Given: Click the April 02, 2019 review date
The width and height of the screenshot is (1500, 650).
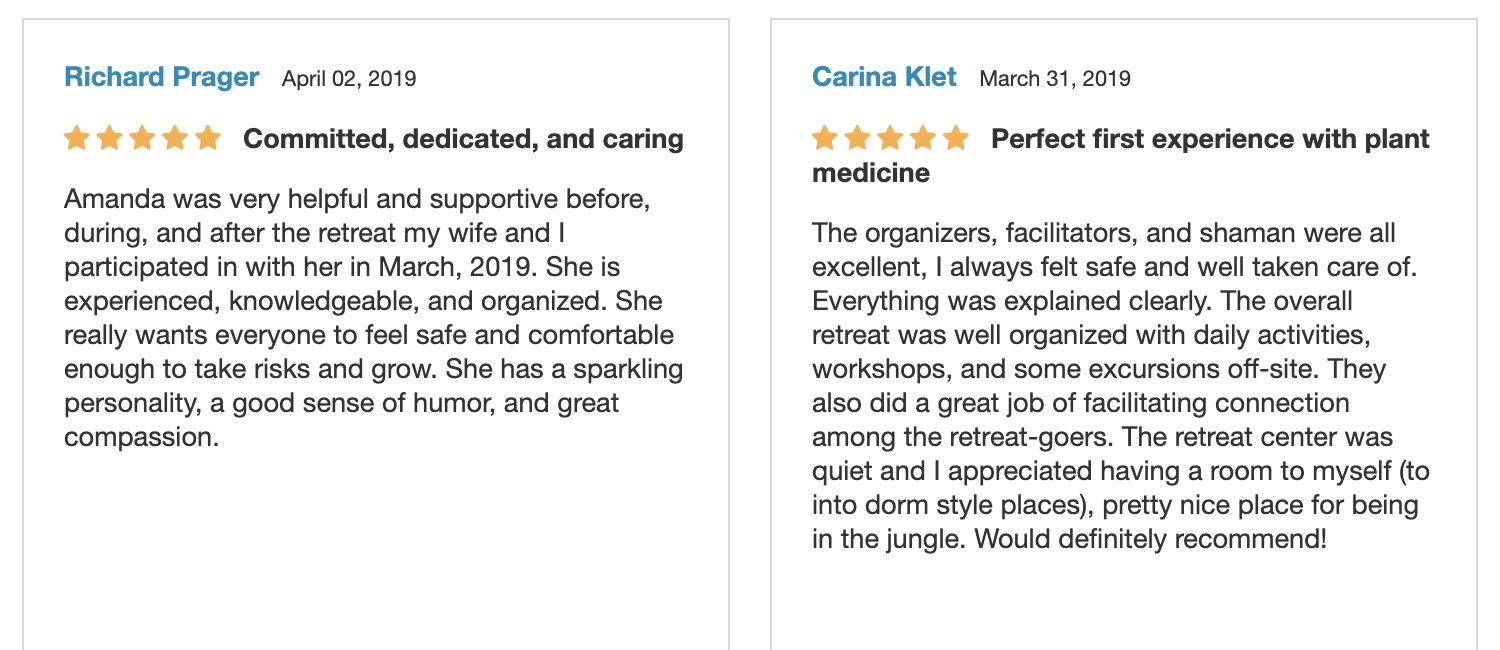Looking at the screenshot, I should [349, 78].
